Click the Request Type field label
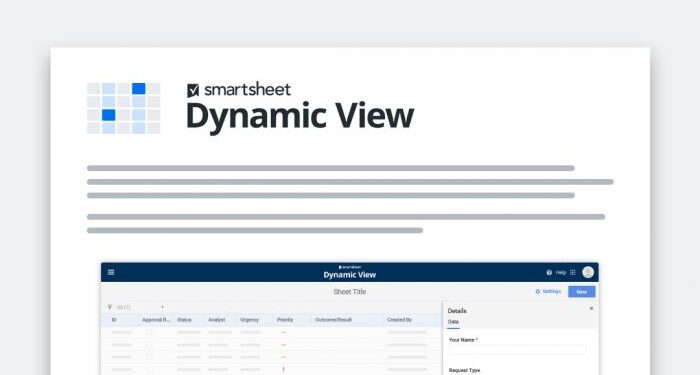Image resolution: width=700 pixels, height=375 pixels. coord(464,371)
